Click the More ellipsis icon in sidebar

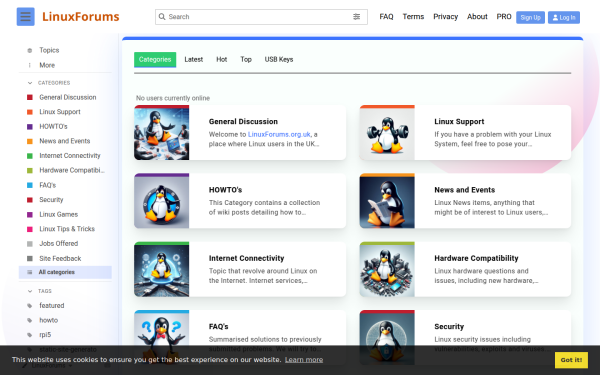click(x=29, y=65)
